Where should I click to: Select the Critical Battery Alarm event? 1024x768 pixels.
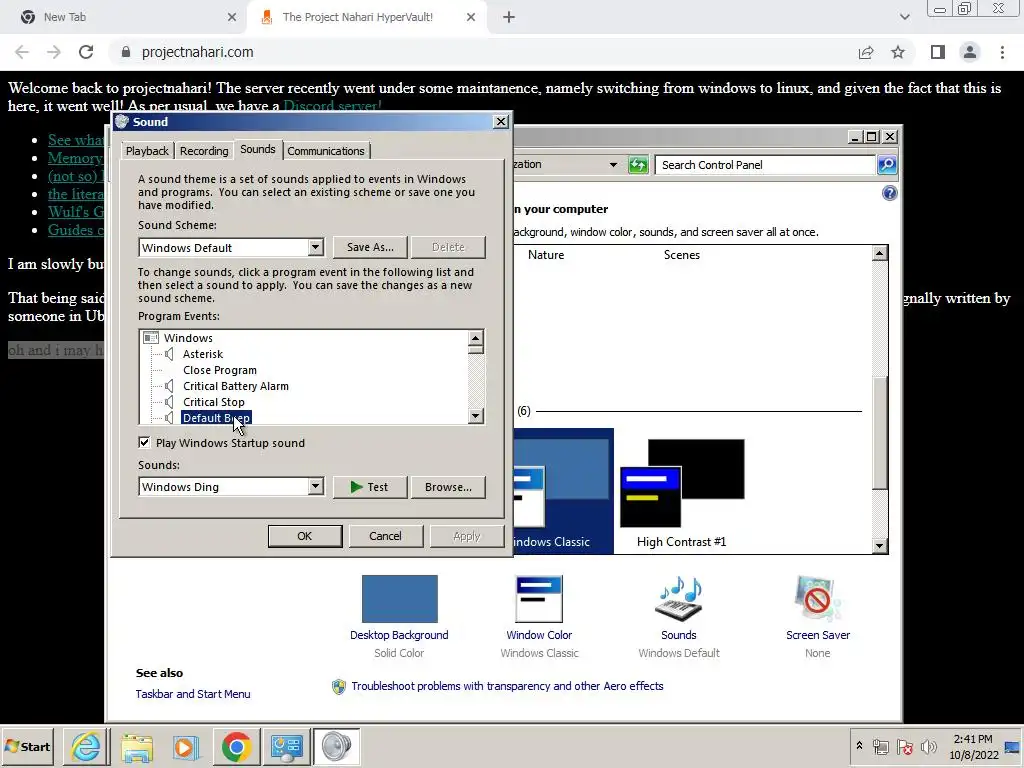click(235, 386)
